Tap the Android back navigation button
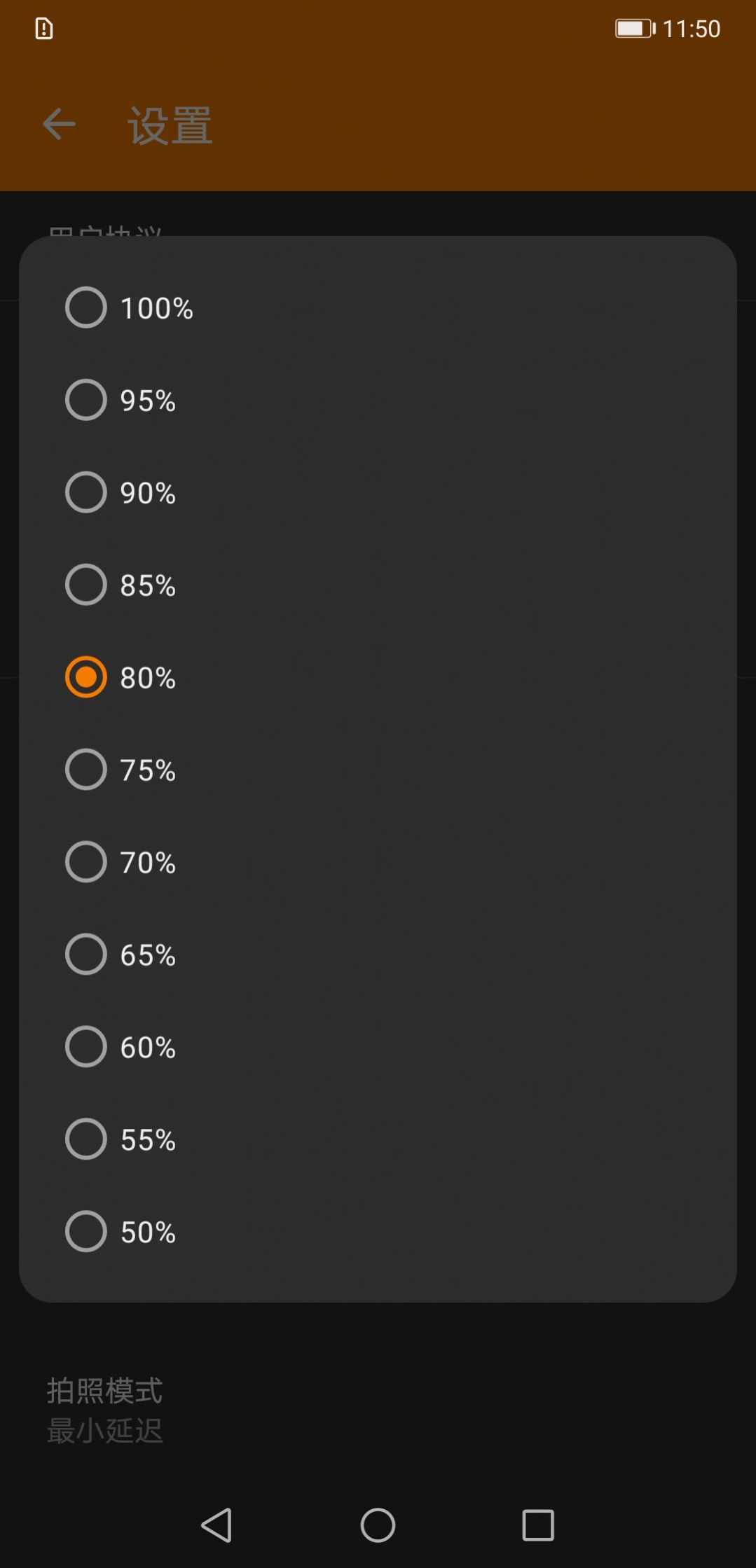Viewport: 756px width, 1568px height. click(217, 1525)
